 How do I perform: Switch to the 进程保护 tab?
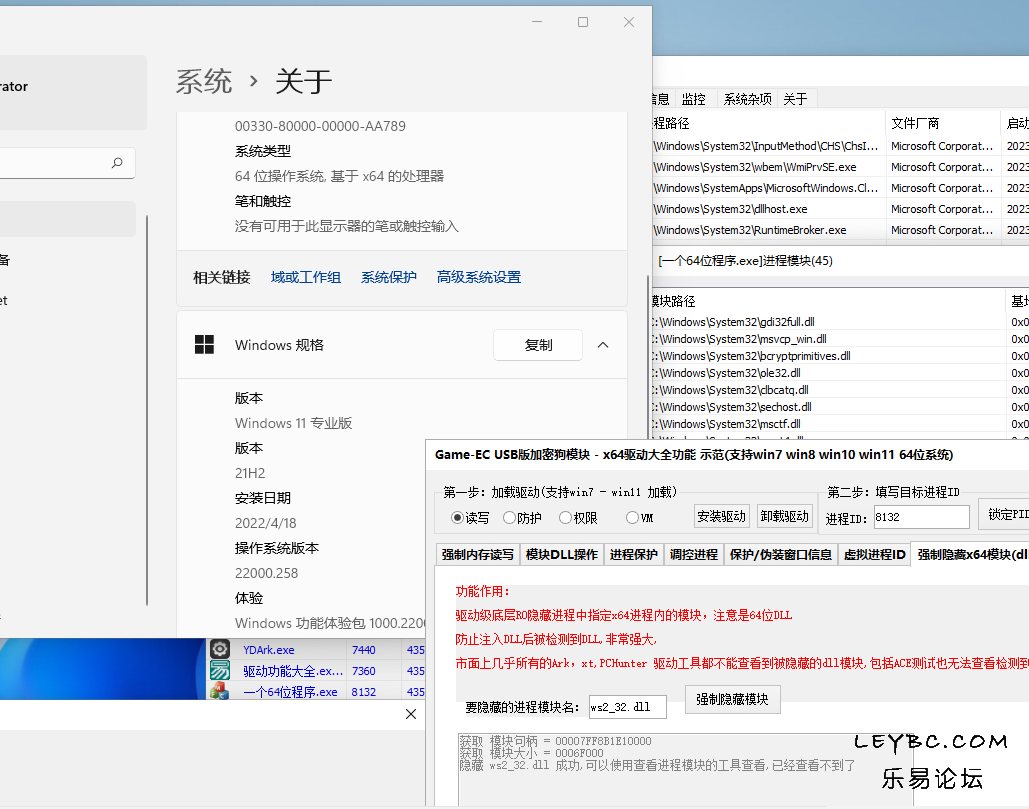pos(633,554)
